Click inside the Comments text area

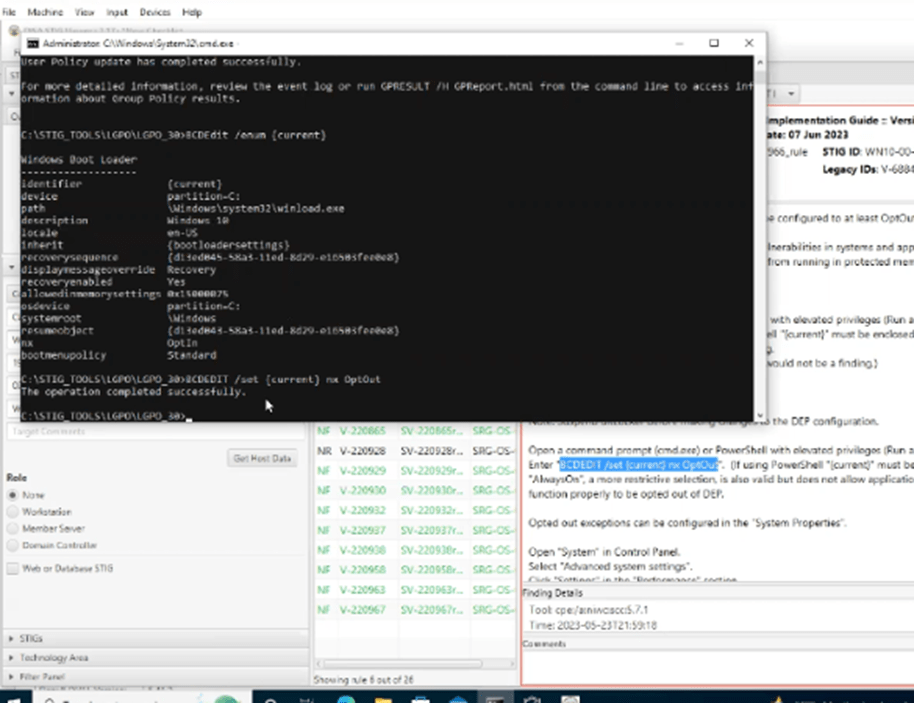[715, 665]
